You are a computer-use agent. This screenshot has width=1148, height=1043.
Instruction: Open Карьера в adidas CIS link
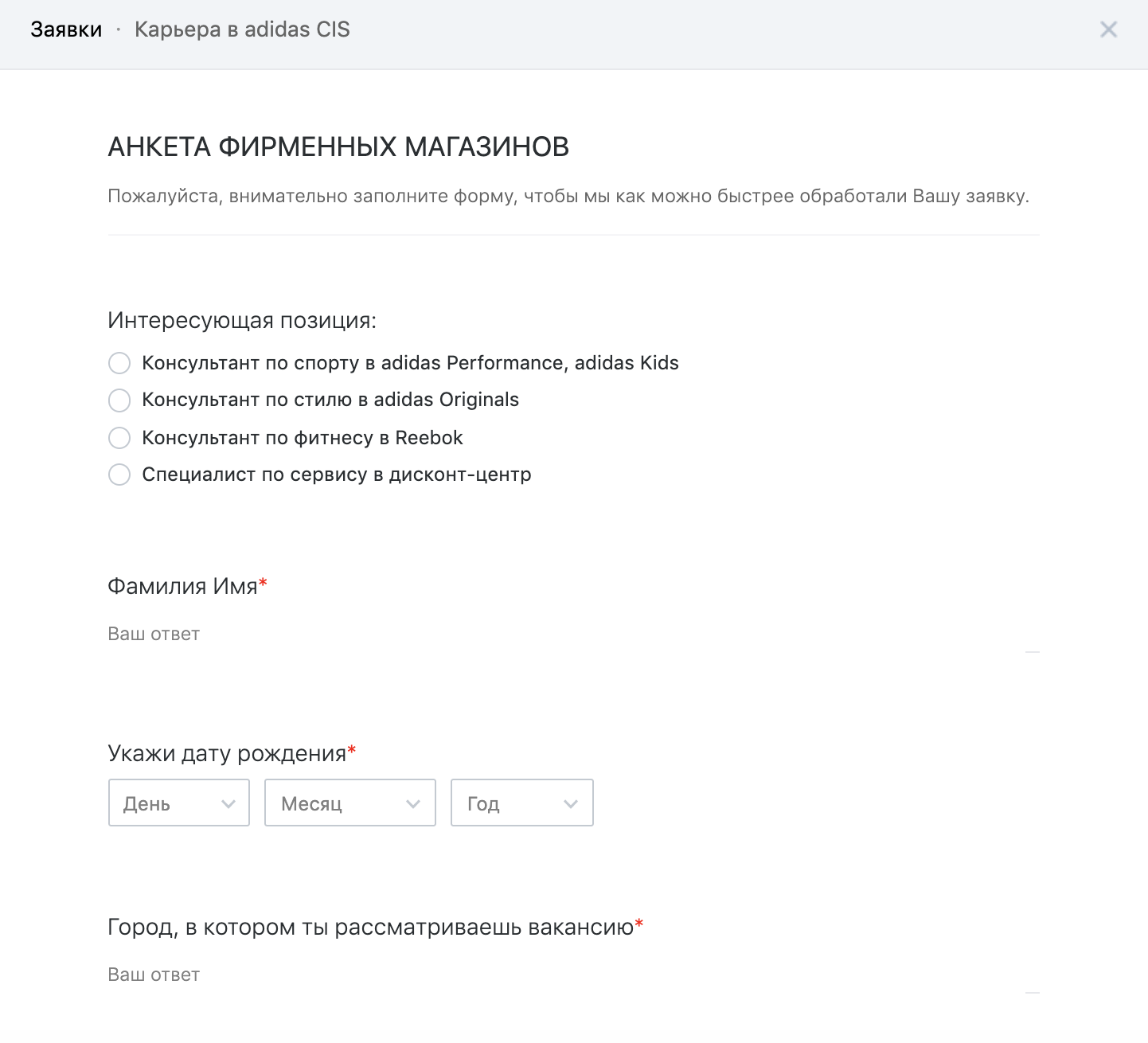[242, 29]
